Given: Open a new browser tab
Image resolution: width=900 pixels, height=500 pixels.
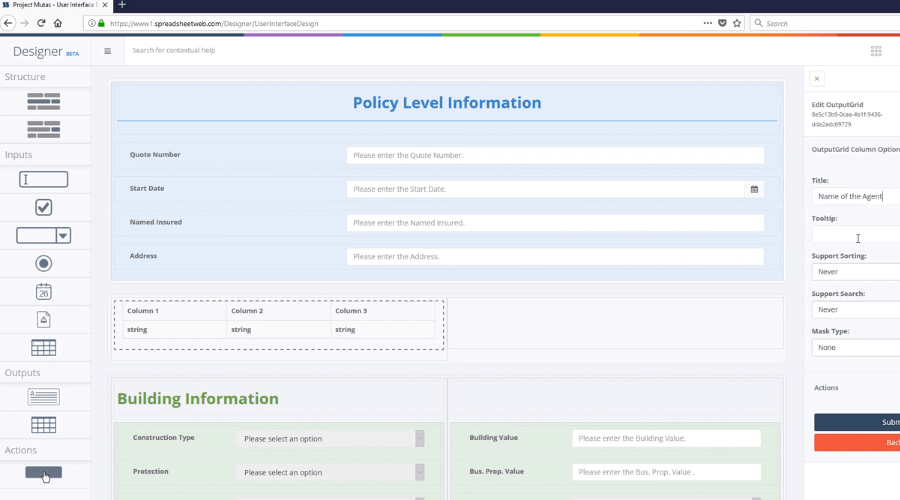Looking at the screenshot, I should [x=122, y=5].
